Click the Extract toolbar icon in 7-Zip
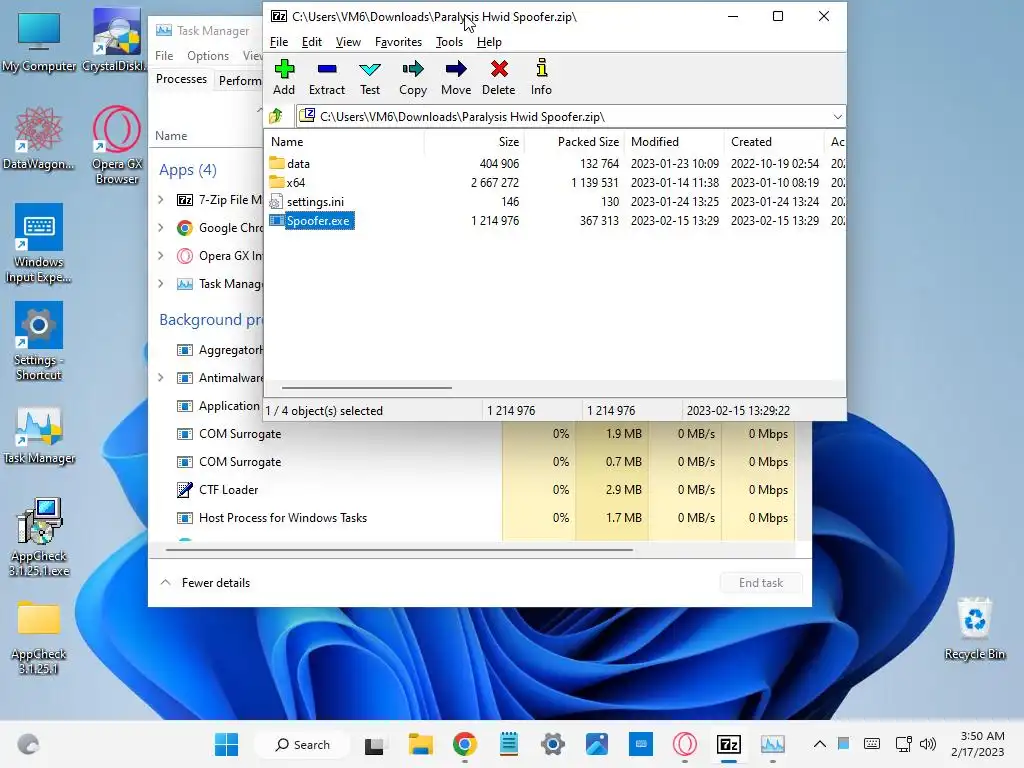This screenshot has height=768, width=1024. tap(327, 77)
